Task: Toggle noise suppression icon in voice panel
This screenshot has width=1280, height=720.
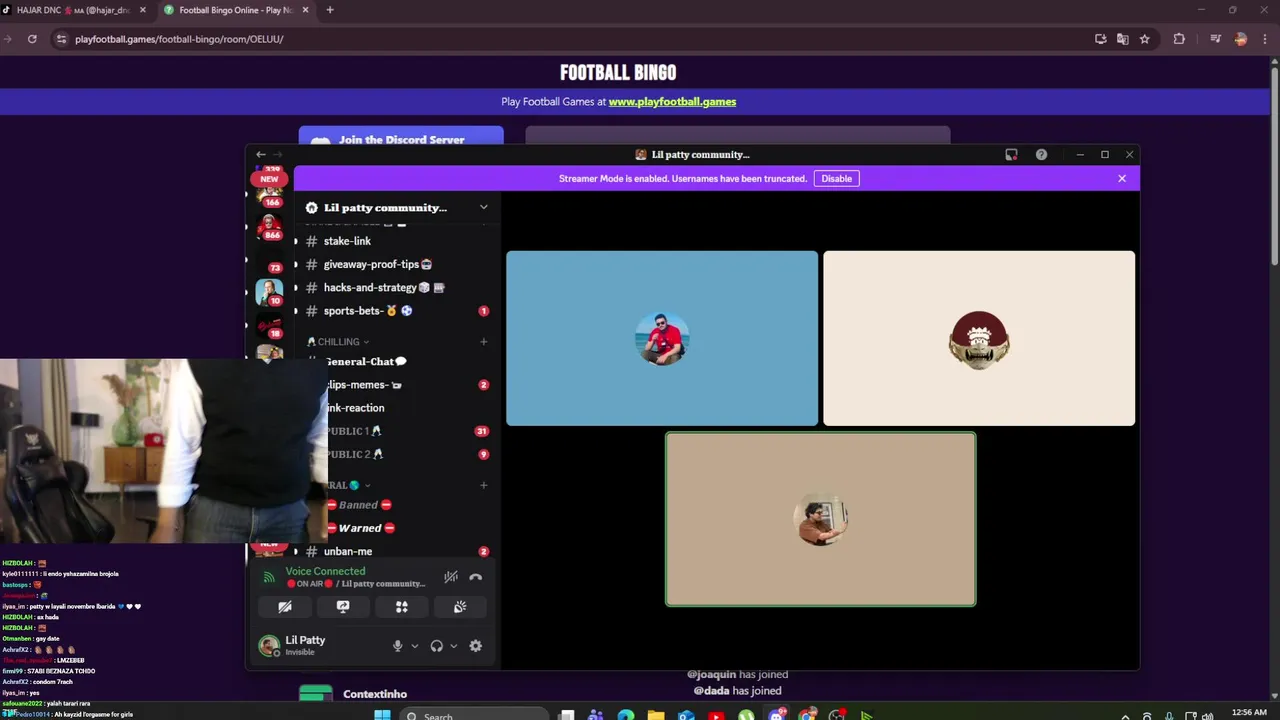Action: [x=451, y=577]
